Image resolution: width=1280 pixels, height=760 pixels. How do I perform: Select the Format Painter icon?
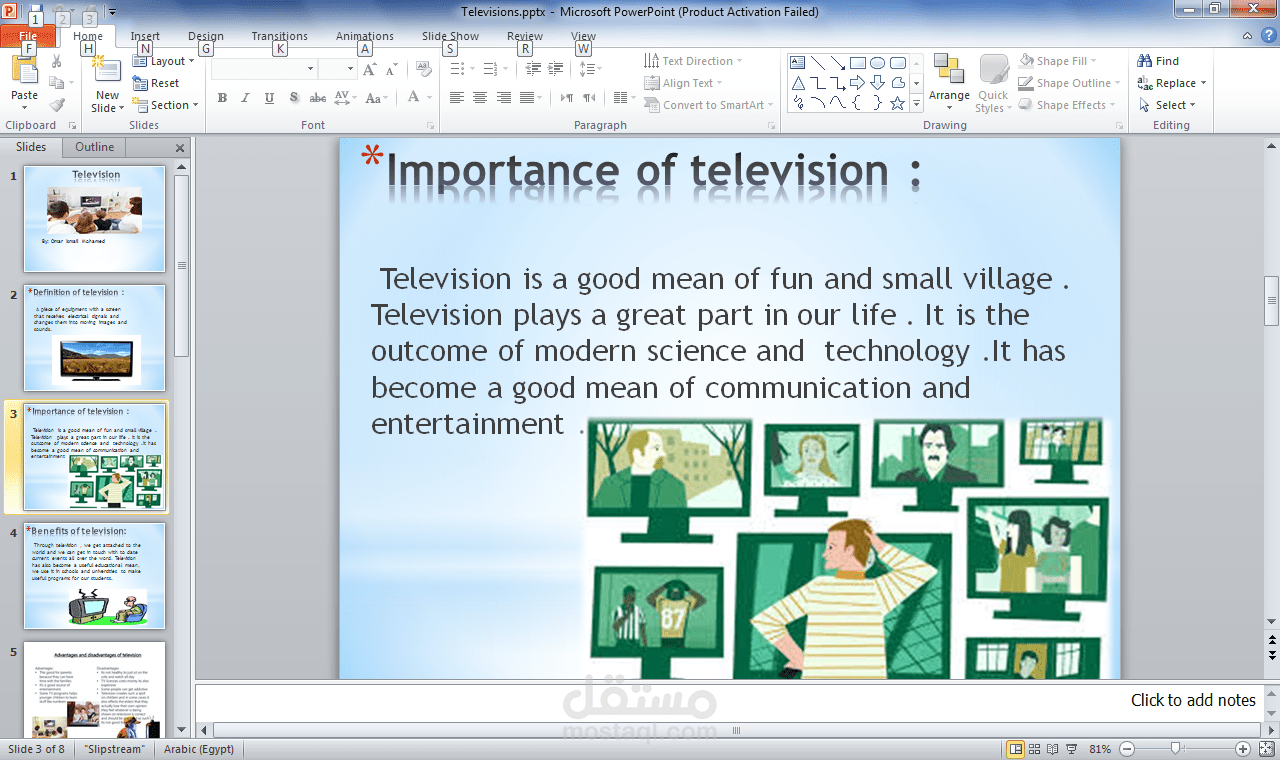[59, 104]
